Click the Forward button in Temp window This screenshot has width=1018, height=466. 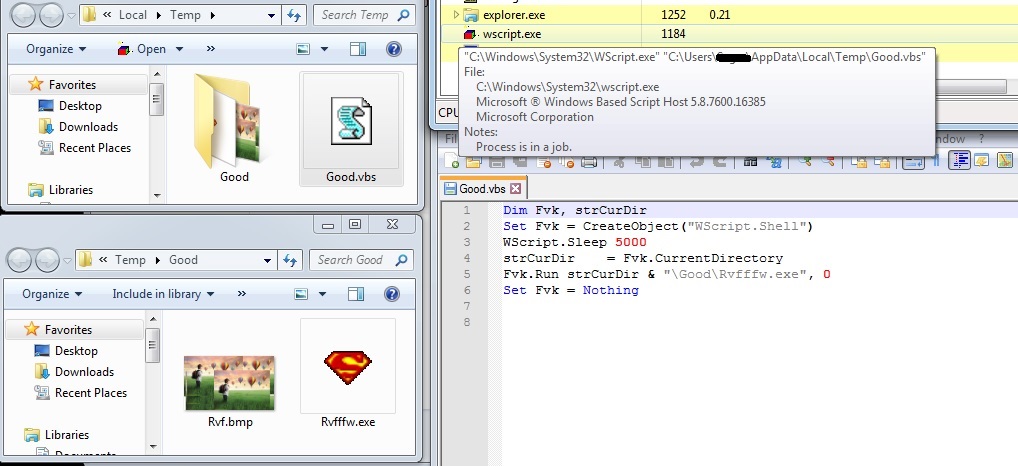[x=51, y=16]
